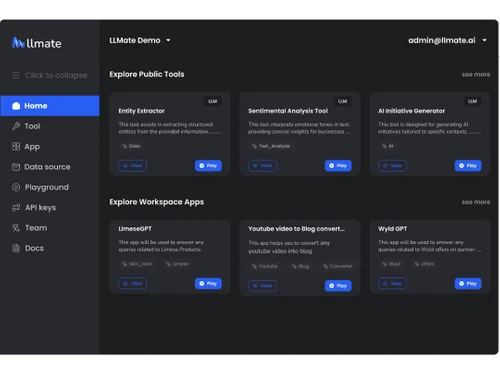This screenshot has width=500, height=375.
Task: Expand the LLMate Demo workspace dropdown
Action: tap(140, 40)
